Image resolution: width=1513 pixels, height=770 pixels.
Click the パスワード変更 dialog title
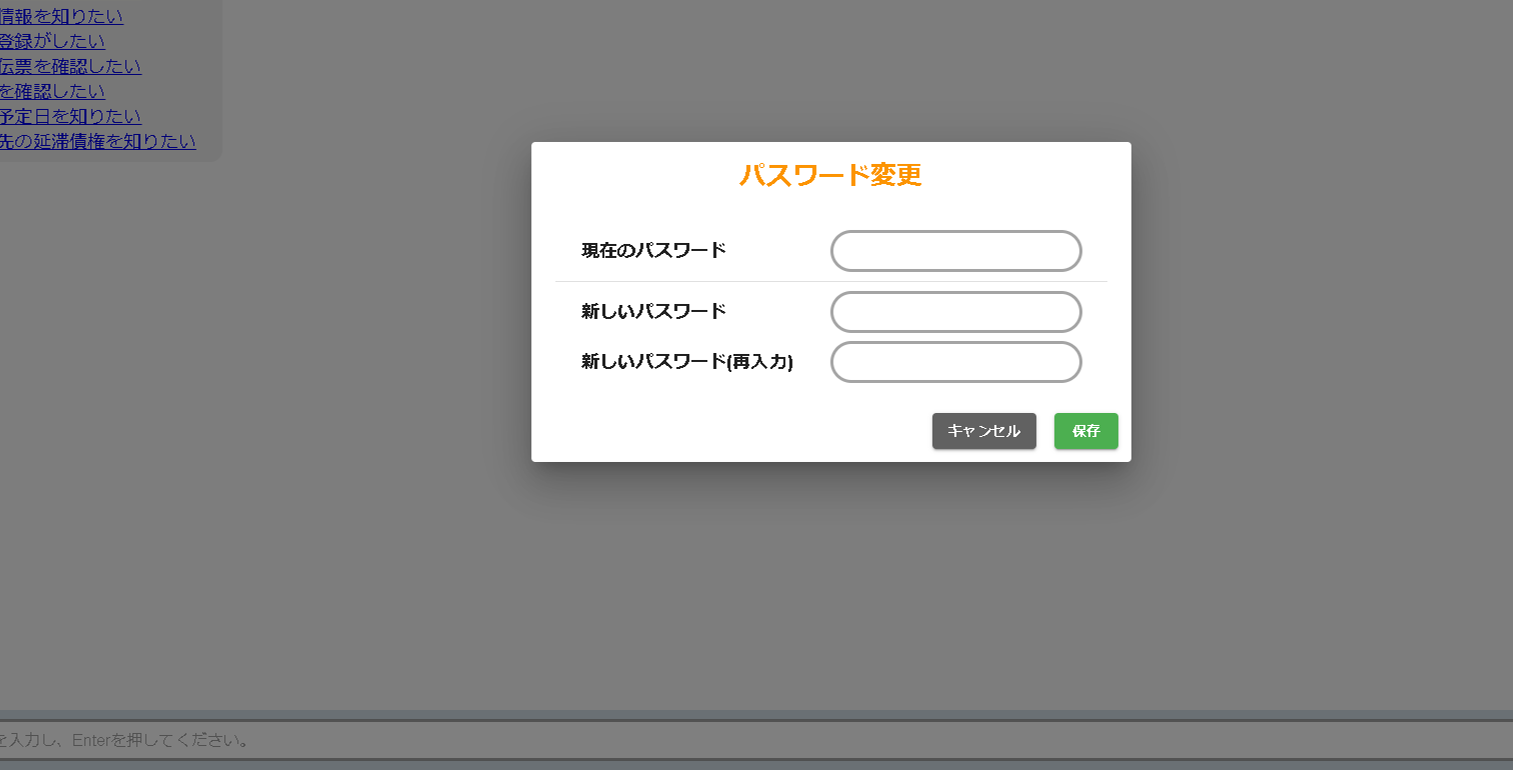[x=830, y=175]
